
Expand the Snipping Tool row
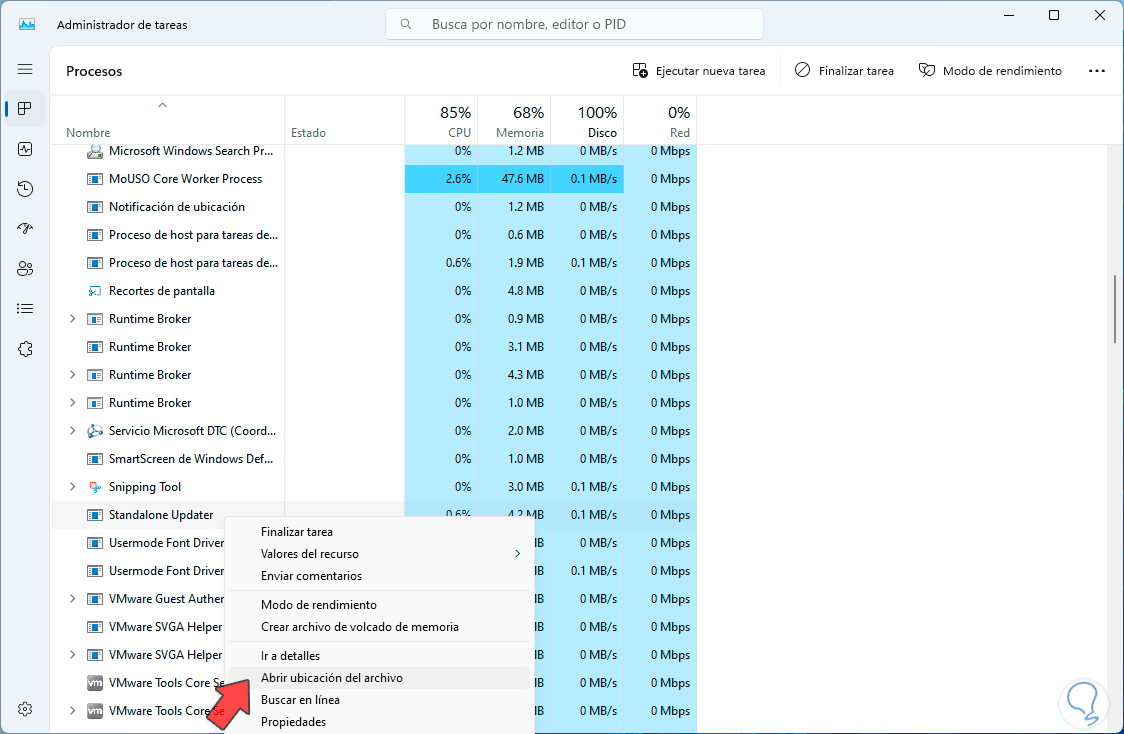(x=72, y=487)
